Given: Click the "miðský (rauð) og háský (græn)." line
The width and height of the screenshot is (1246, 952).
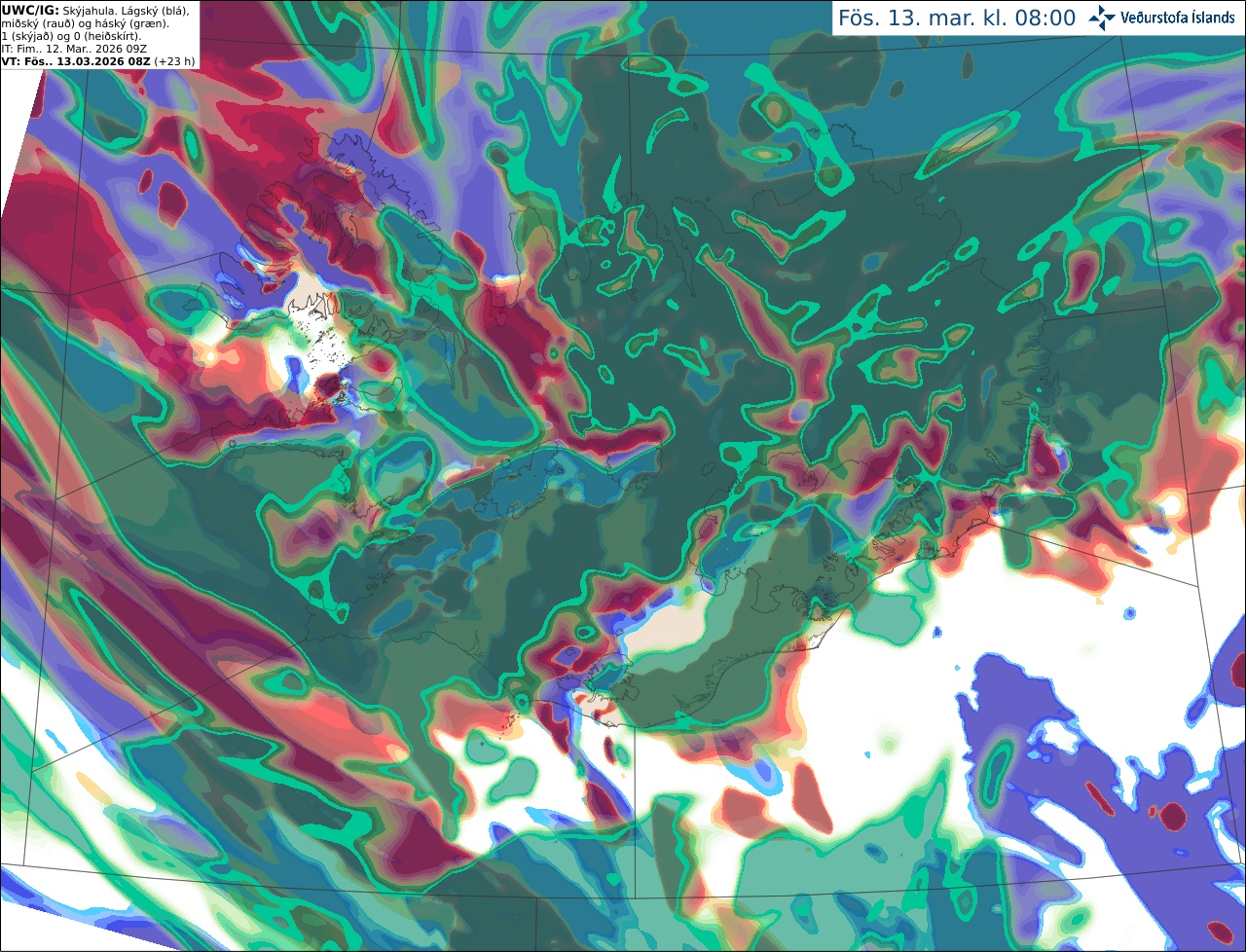Looking at the screenshot, I should click(x=85, y=22).
